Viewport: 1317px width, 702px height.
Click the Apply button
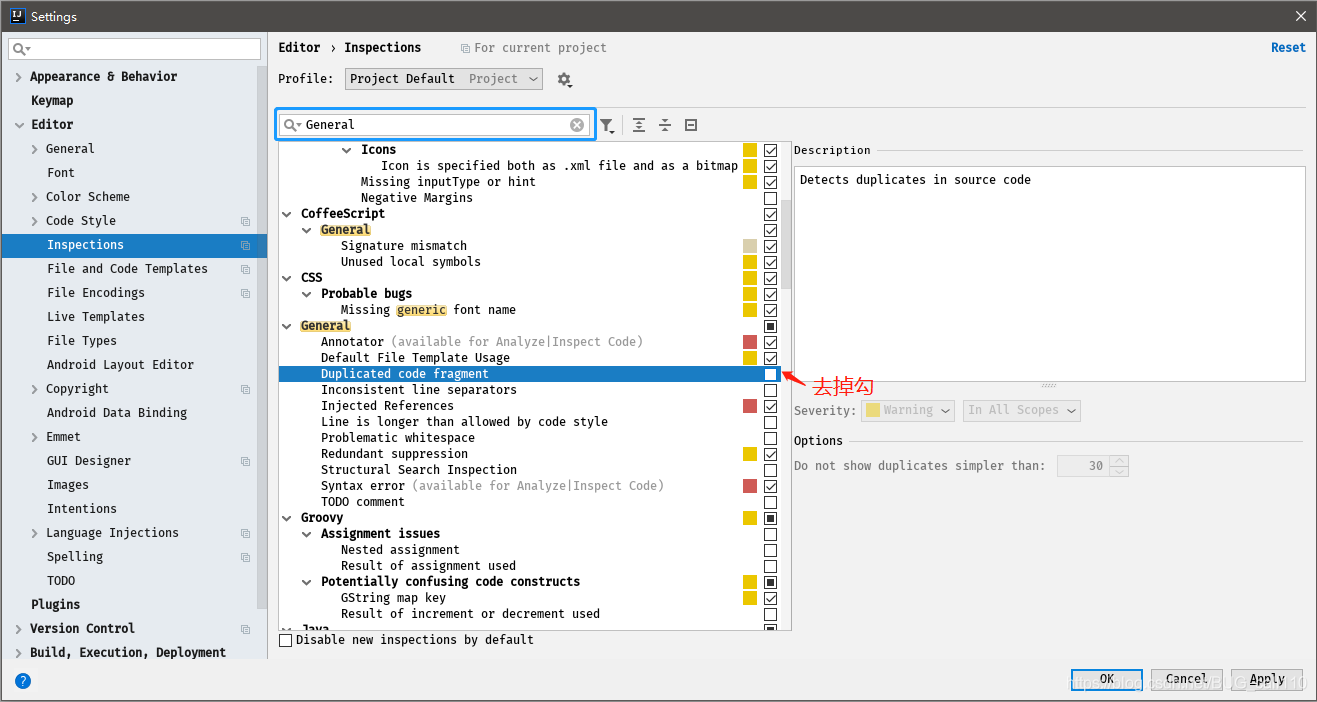[1266, 679]
